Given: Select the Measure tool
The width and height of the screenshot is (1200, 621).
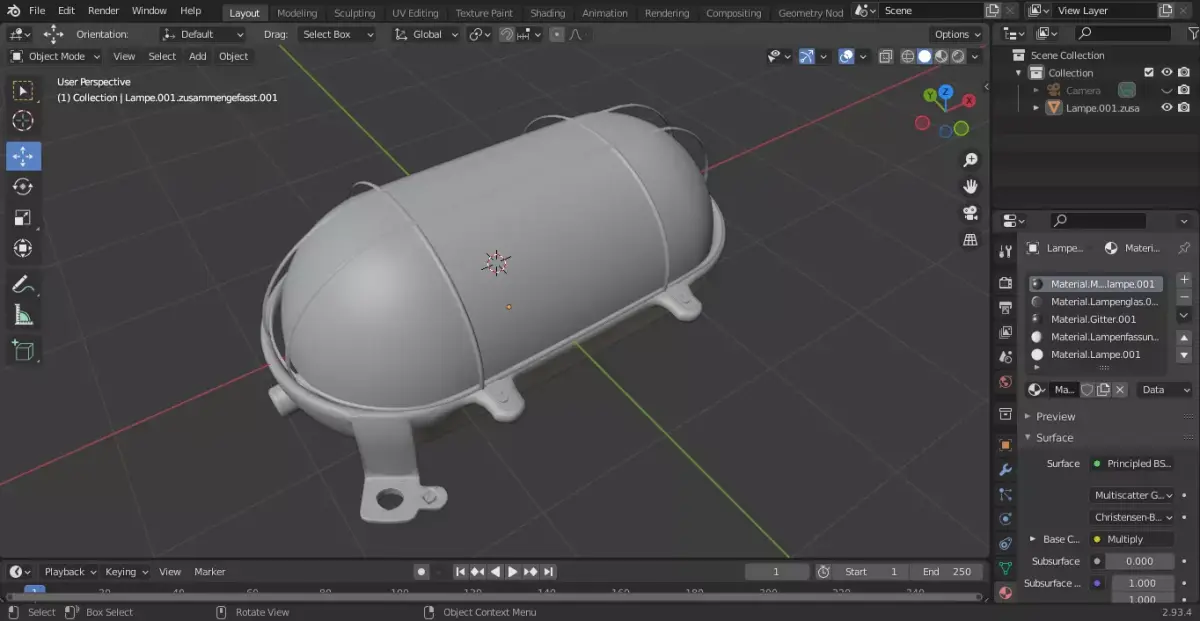Looking at the screenshot, I should 23,315.
